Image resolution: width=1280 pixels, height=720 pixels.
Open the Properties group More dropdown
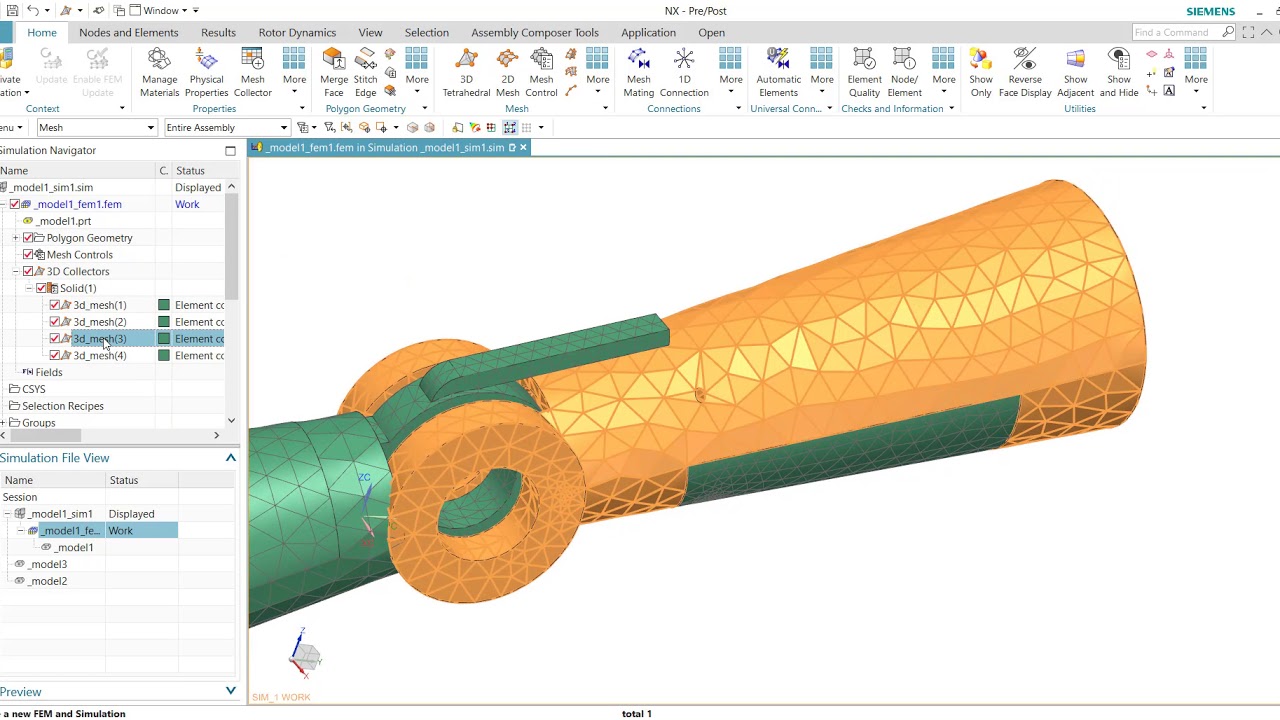(x=294, y=72)
